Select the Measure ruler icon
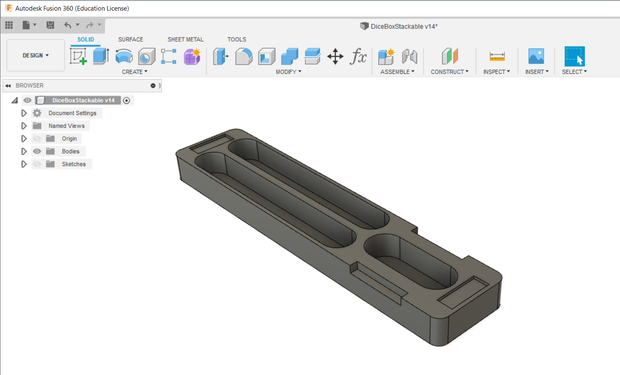 tap(497, 56)
